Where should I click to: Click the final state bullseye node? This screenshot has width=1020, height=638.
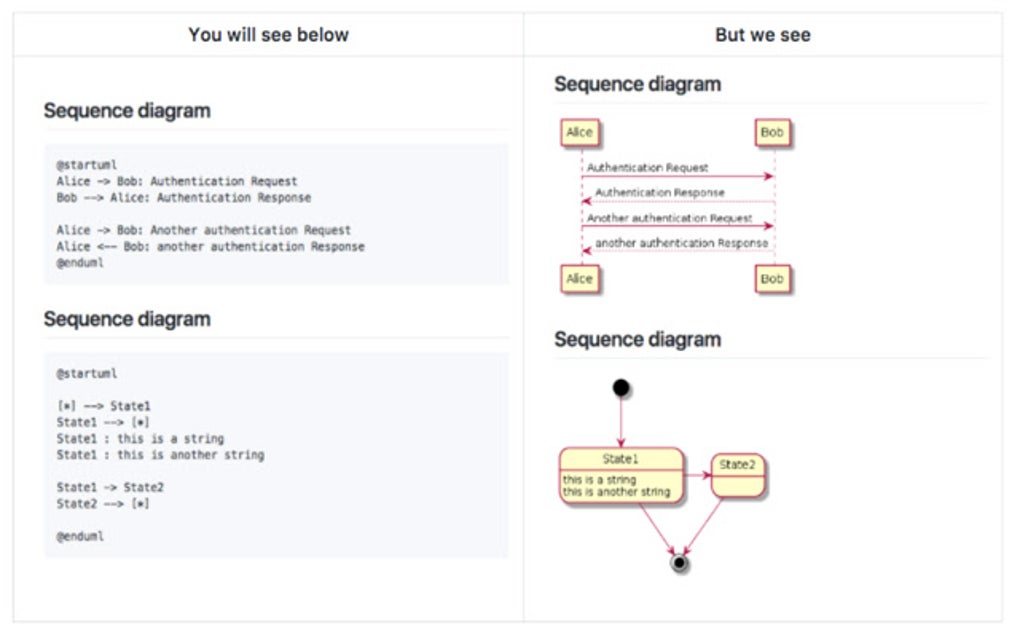click(x=680, y=564)
